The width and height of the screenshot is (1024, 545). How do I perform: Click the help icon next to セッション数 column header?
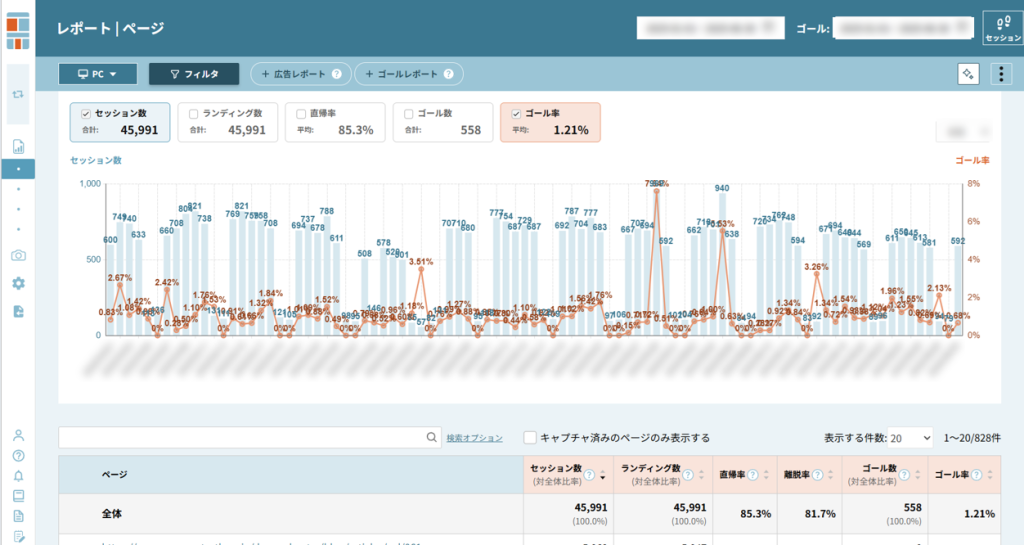pos(589,475)
